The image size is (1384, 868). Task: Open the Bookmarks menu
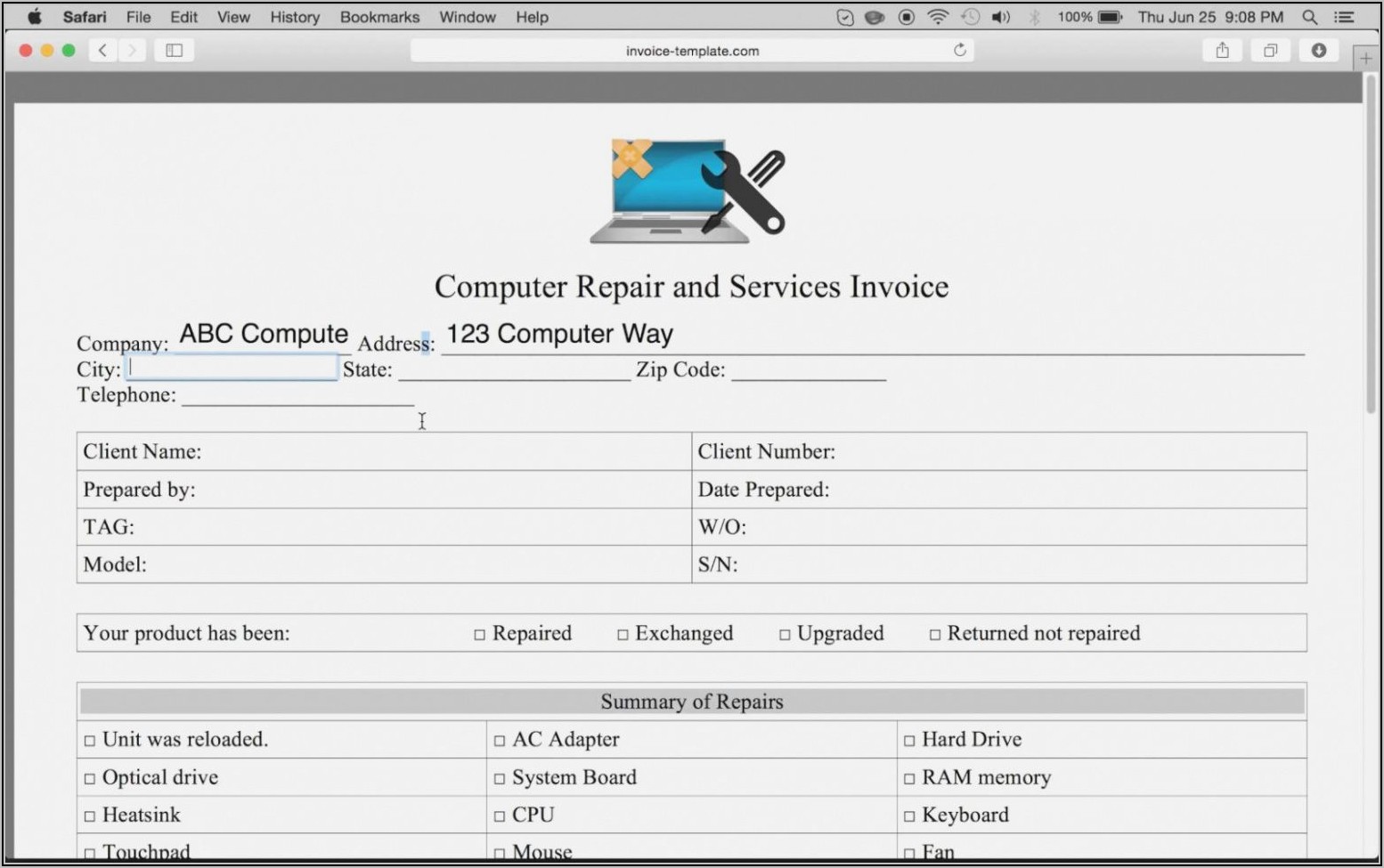pyautogui.click(x=379, y=17)
